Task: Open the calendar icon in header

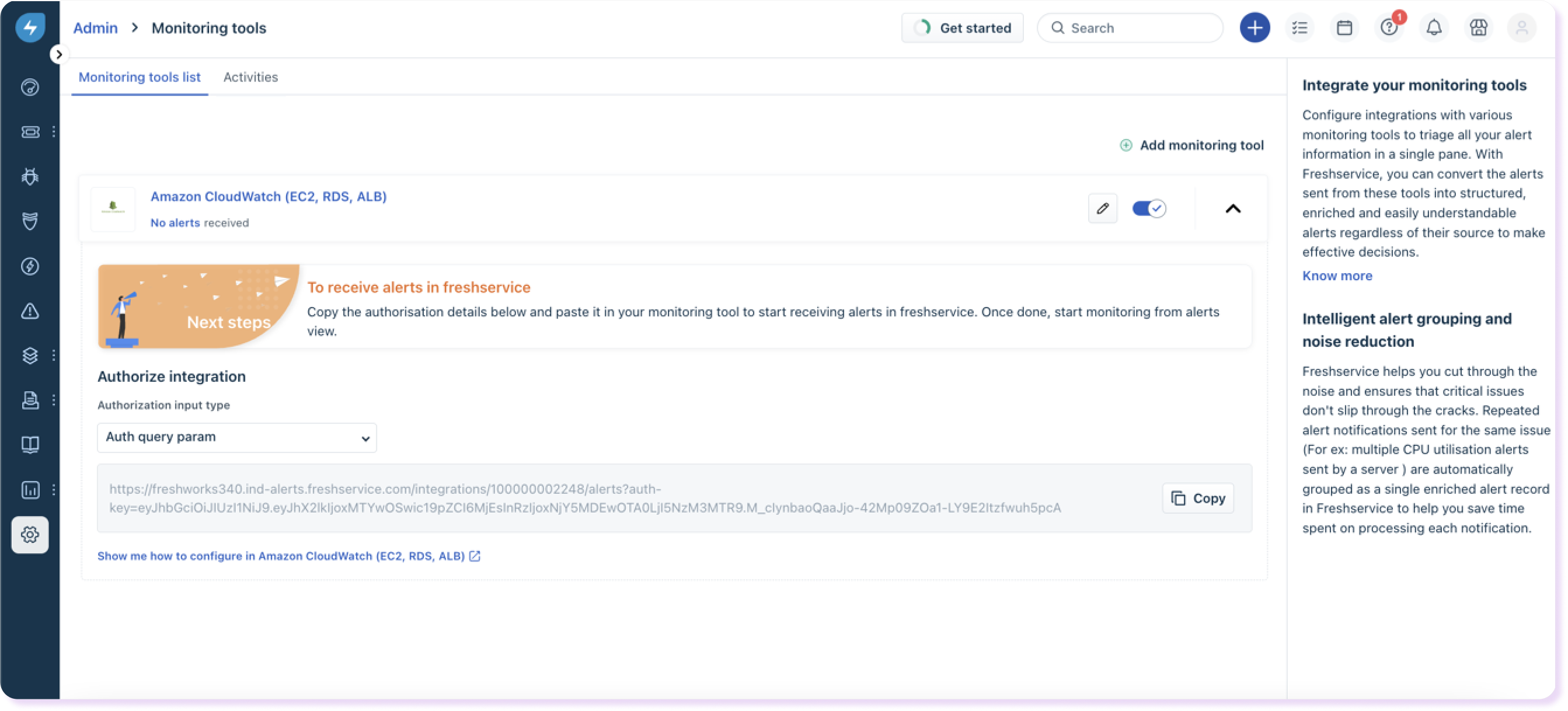Action: (1344, 28)
